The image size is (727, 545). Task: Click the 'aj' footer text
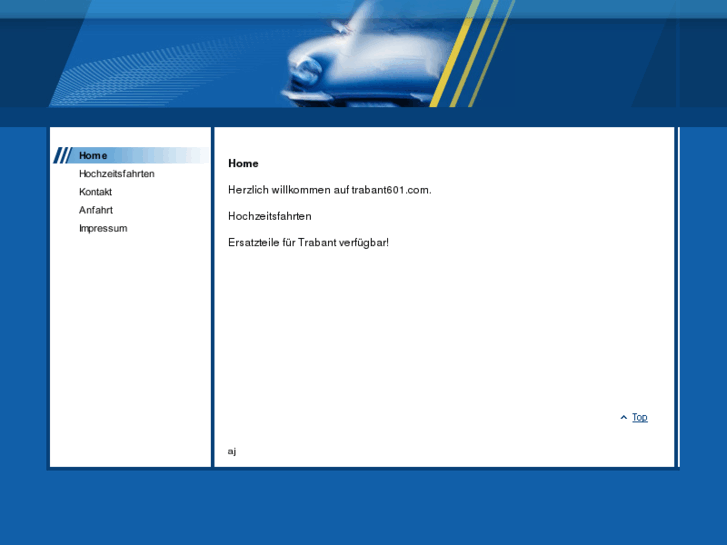tap(232, 451)
